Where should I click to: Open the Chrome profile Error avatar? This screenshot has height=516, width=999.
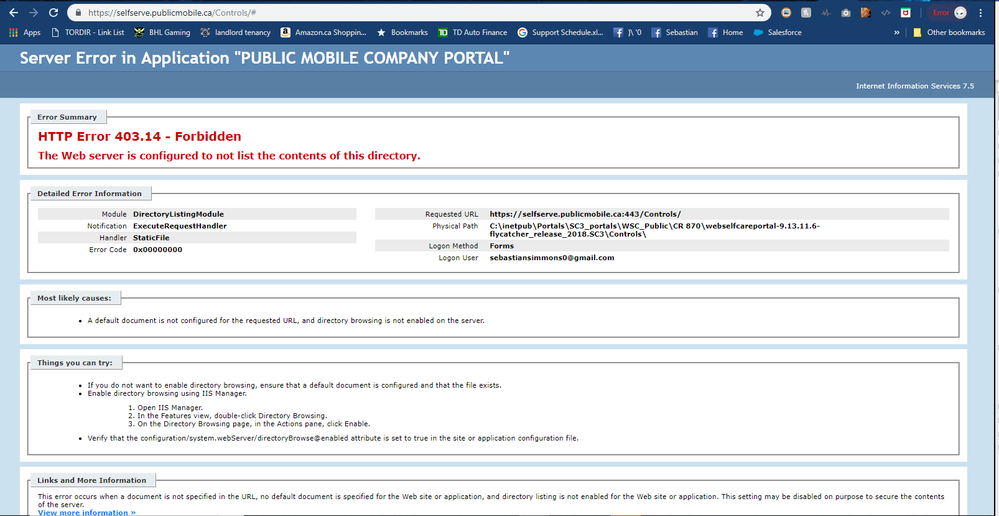tap(948, 13)
